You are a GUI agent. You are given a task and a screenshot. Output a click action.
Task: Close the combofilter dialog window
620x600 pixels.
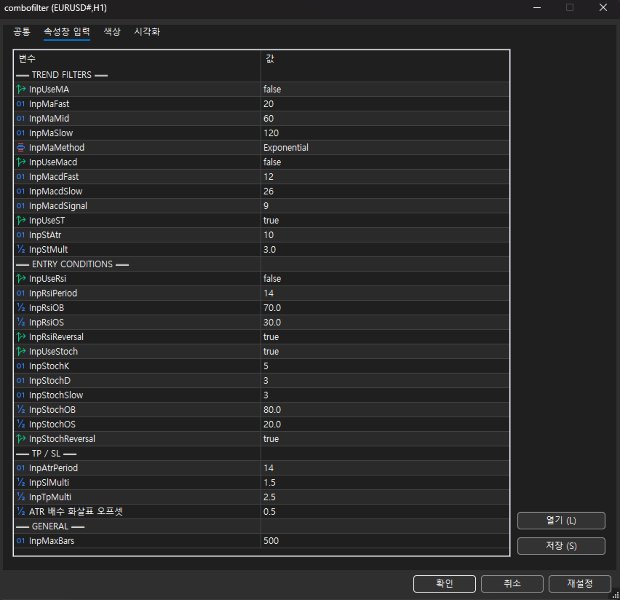pos(603,8)
